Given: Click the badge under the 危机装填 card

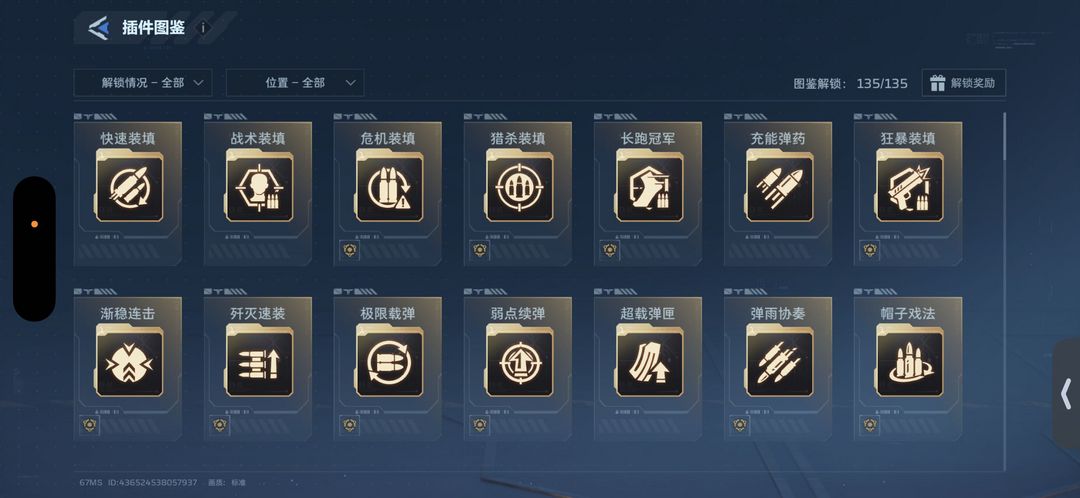Looking at the screenshot, I should (x=350, y=250).
